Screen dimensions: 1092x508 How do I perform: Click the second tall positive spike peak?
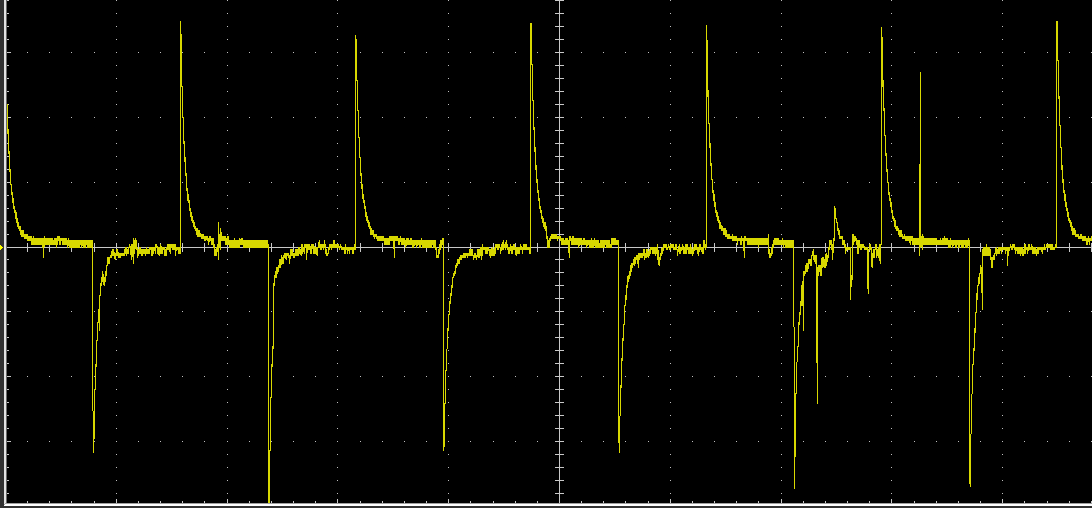pos(356,38)
